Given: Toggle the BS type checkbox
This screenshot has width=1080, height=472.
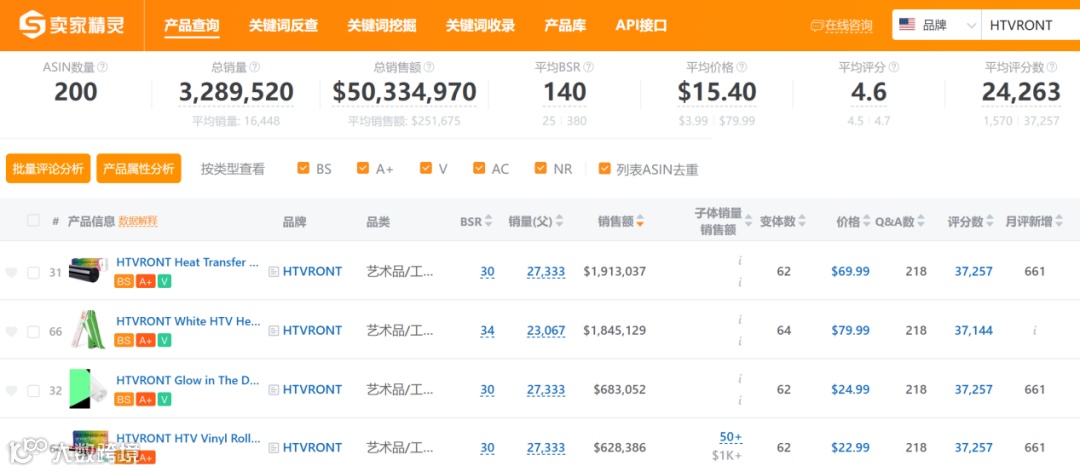Looking at the screenshot, I should pyautogui.click(x=303, y=168).
